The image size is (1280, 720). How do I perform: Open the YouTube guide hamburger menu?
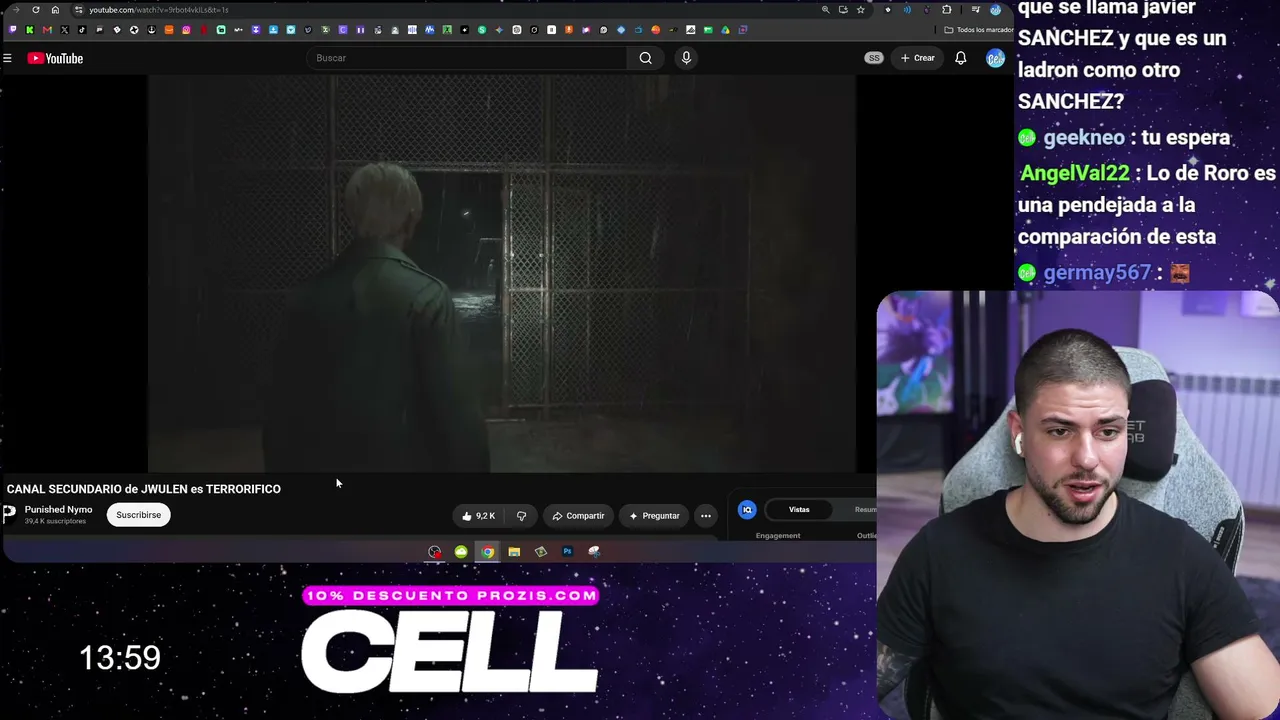(7, 58)
